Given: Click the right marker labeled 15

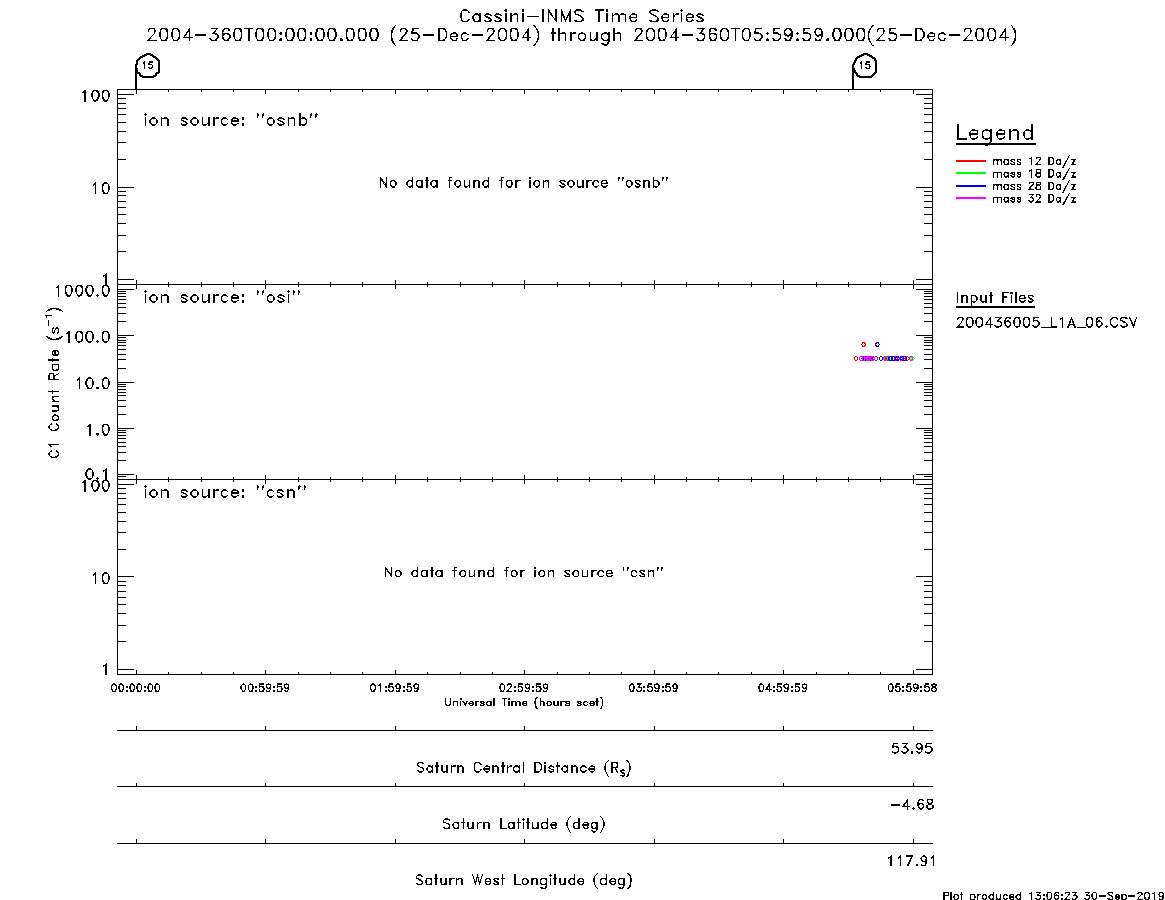Looking at the screenshot, I should pyautogui.click(x=865, y=66).
